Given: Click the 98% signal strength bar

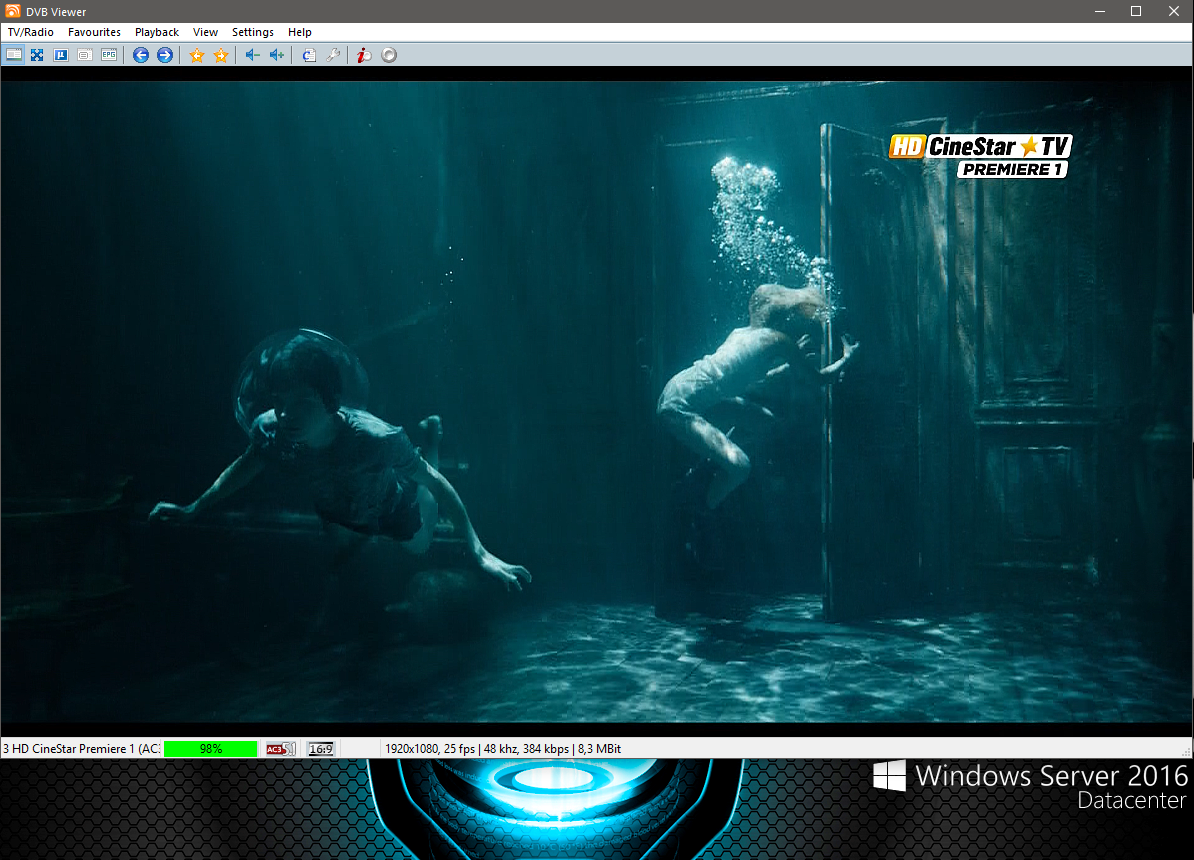Looking at the screenshot, I should click(x=211, y=749).
